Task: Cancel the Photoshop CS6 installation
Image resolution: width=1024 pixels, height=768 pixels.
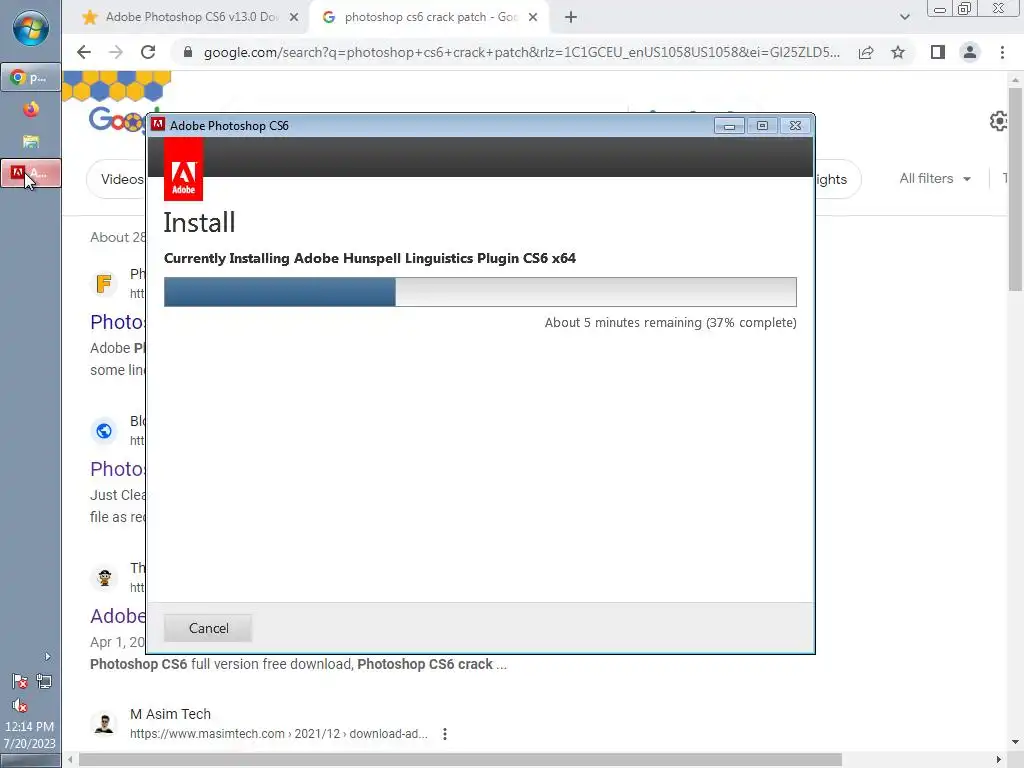Action: click(x=208, y=628)
